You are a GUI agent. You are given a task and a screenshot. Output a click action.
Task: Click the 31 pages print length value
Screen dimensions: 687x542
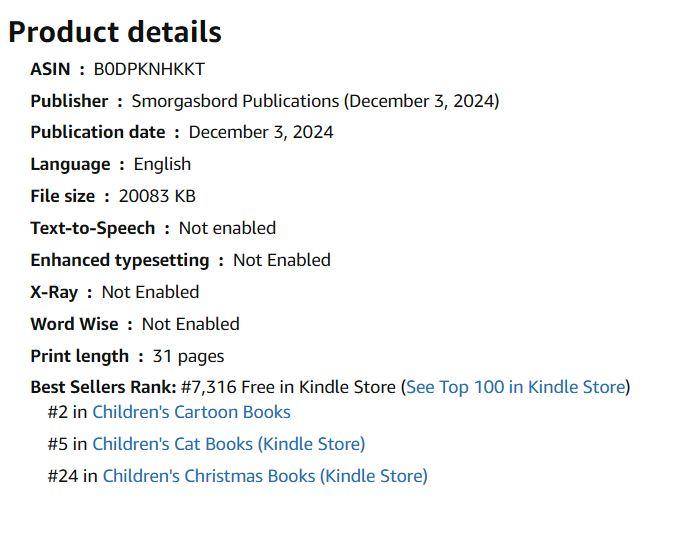coord(188,357)
